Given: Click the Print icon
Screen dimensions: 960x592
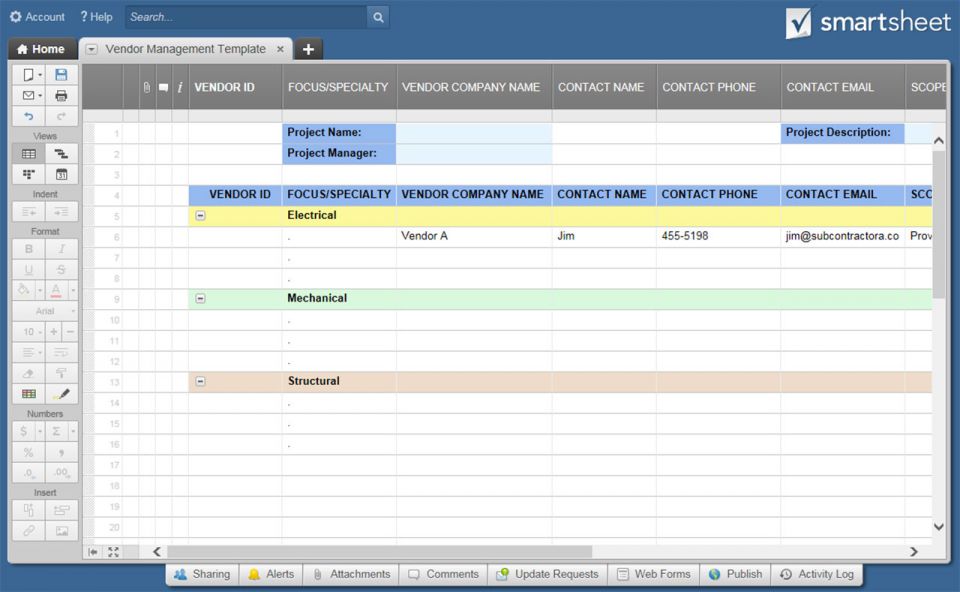Looking at the screenshot, I should click(x=61, y=96).
